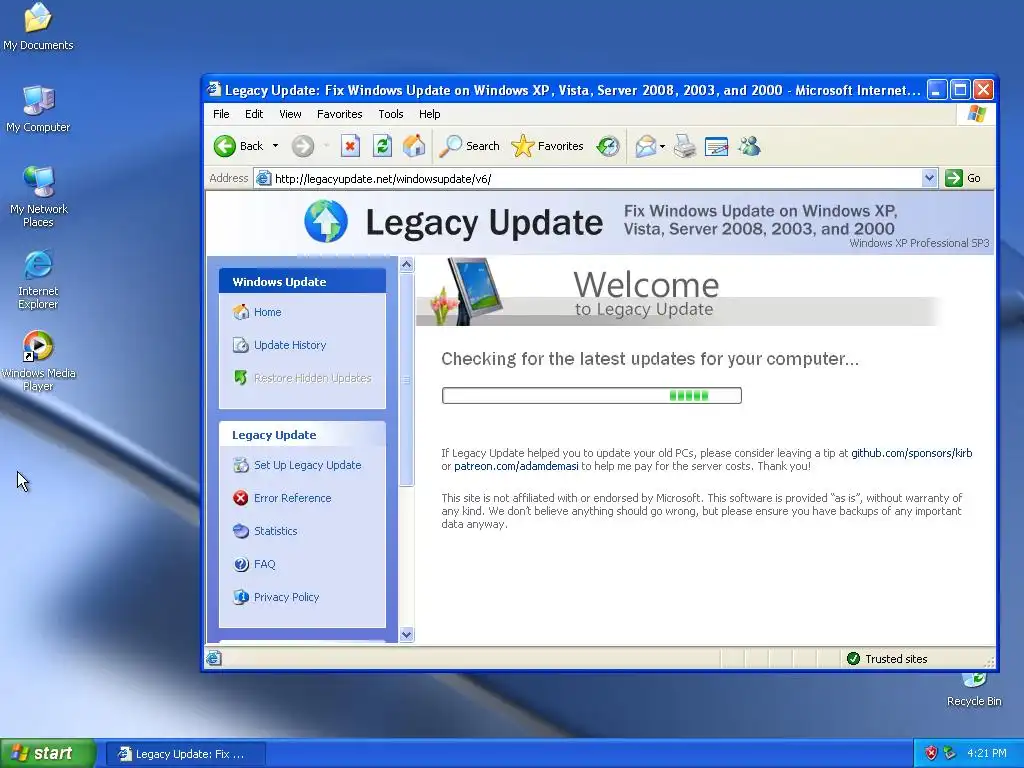Open the Back button history dropdown arrow
1024x768 pixels.
pos(276,146)
